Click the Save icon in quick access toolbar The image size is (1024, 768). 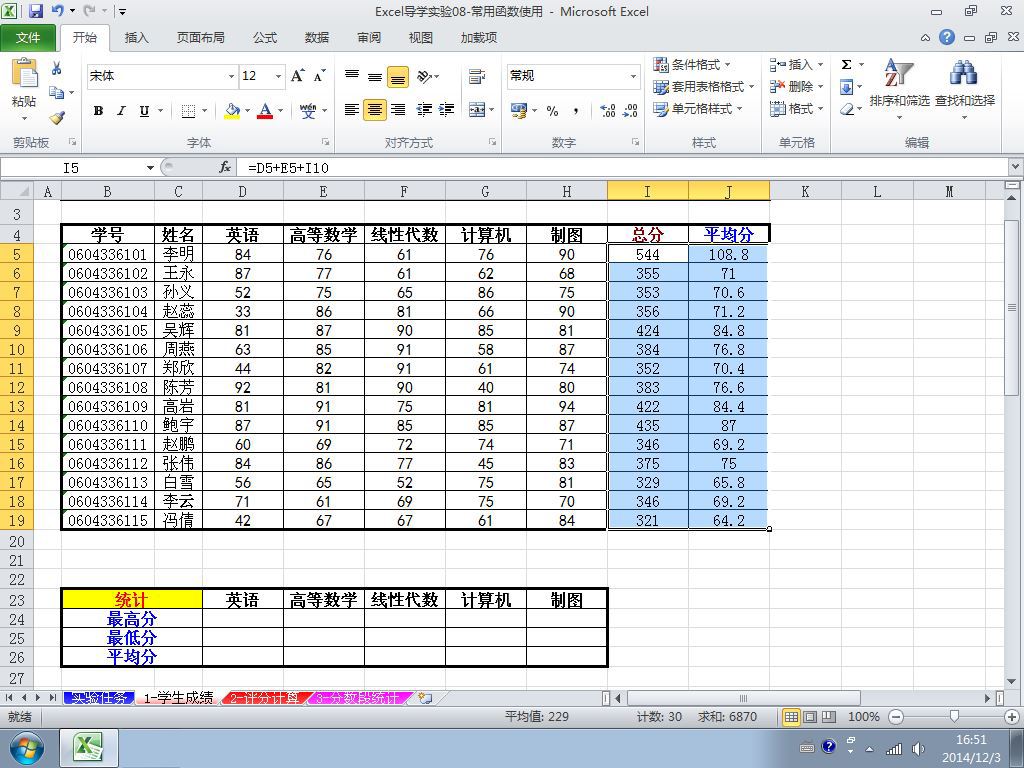[x=35, y=11]
